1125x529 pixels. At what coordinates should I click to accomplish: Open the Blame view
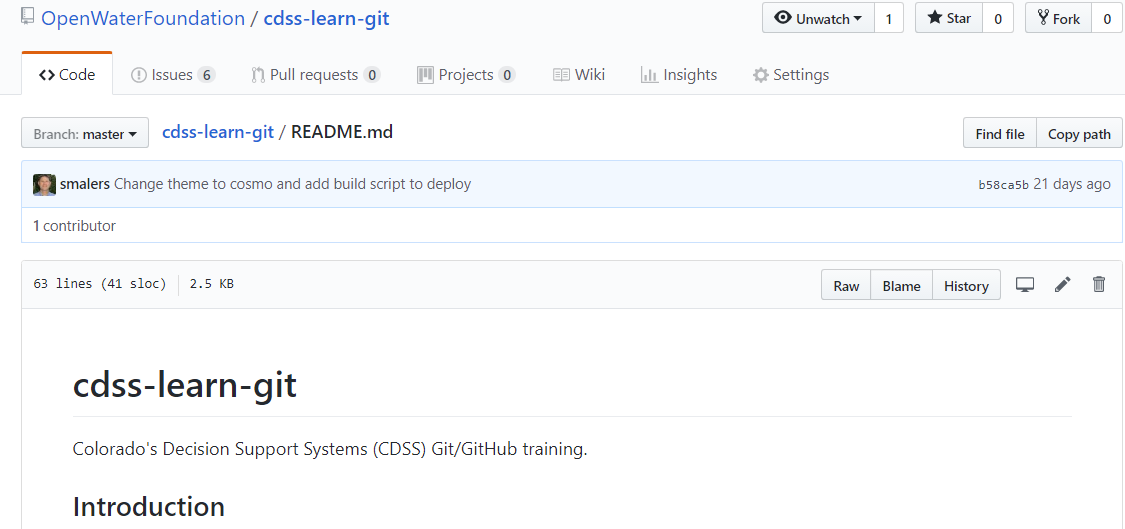point(901,286)
